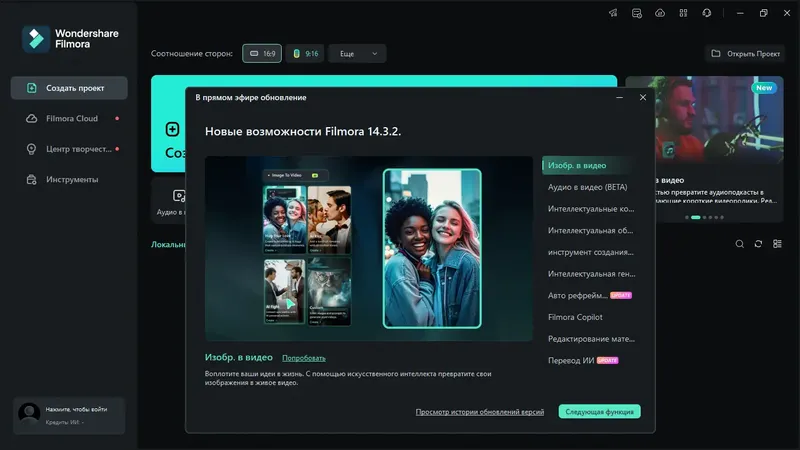The image size is (800, 450).
Task: Open the apps grid icon in top bar
Action: (683, 13)
